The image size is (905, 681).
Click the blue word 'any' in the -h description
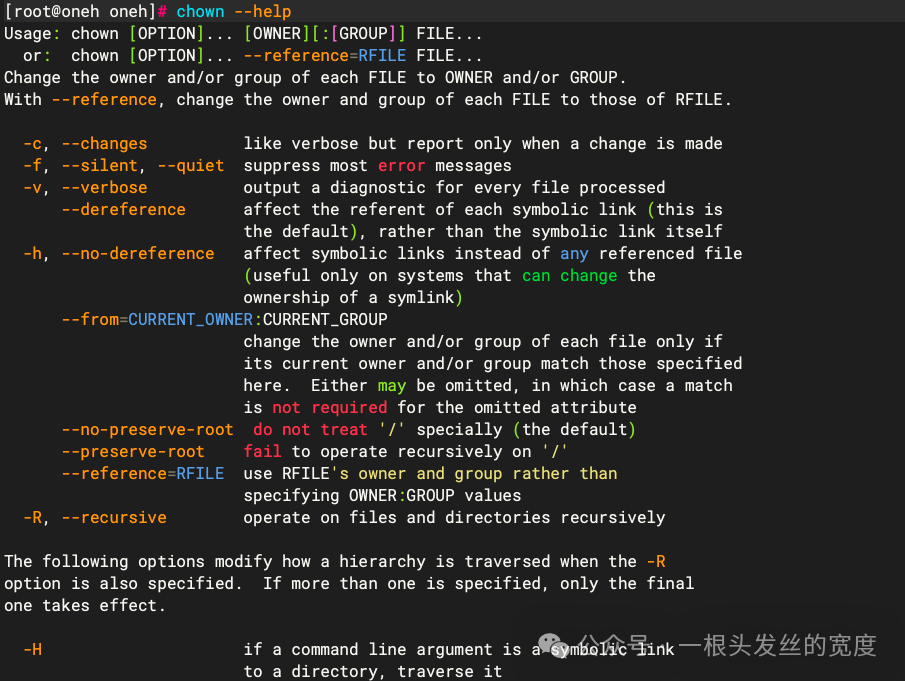click(574, 253)
